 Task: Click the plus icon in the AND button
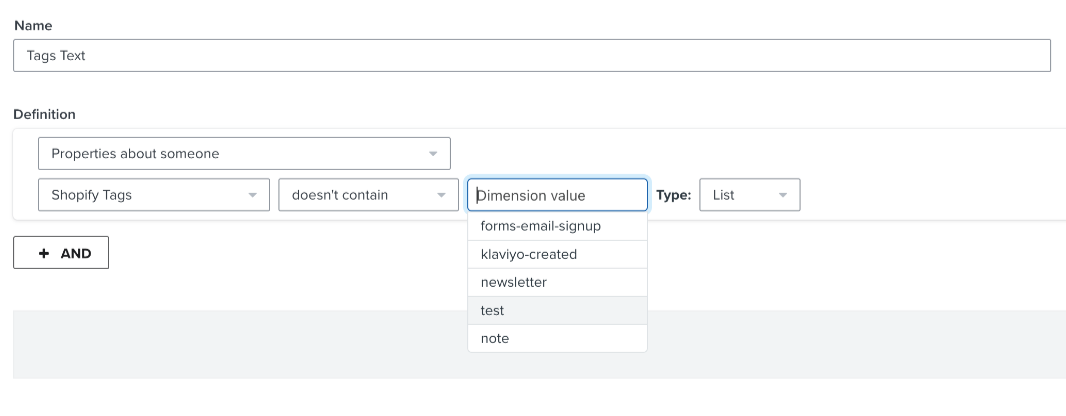click(43, 253)
